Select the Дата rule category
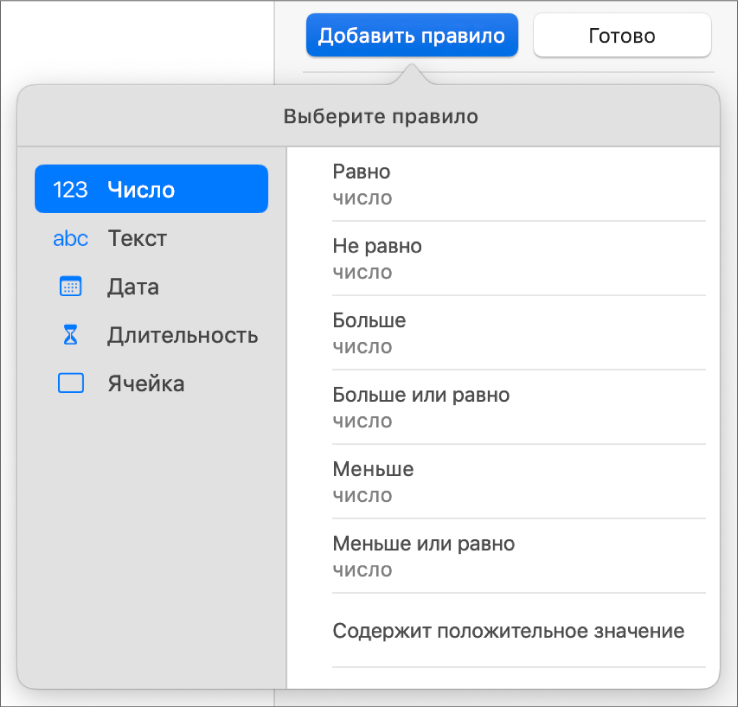The image size is (739, 708). [151, 287]
